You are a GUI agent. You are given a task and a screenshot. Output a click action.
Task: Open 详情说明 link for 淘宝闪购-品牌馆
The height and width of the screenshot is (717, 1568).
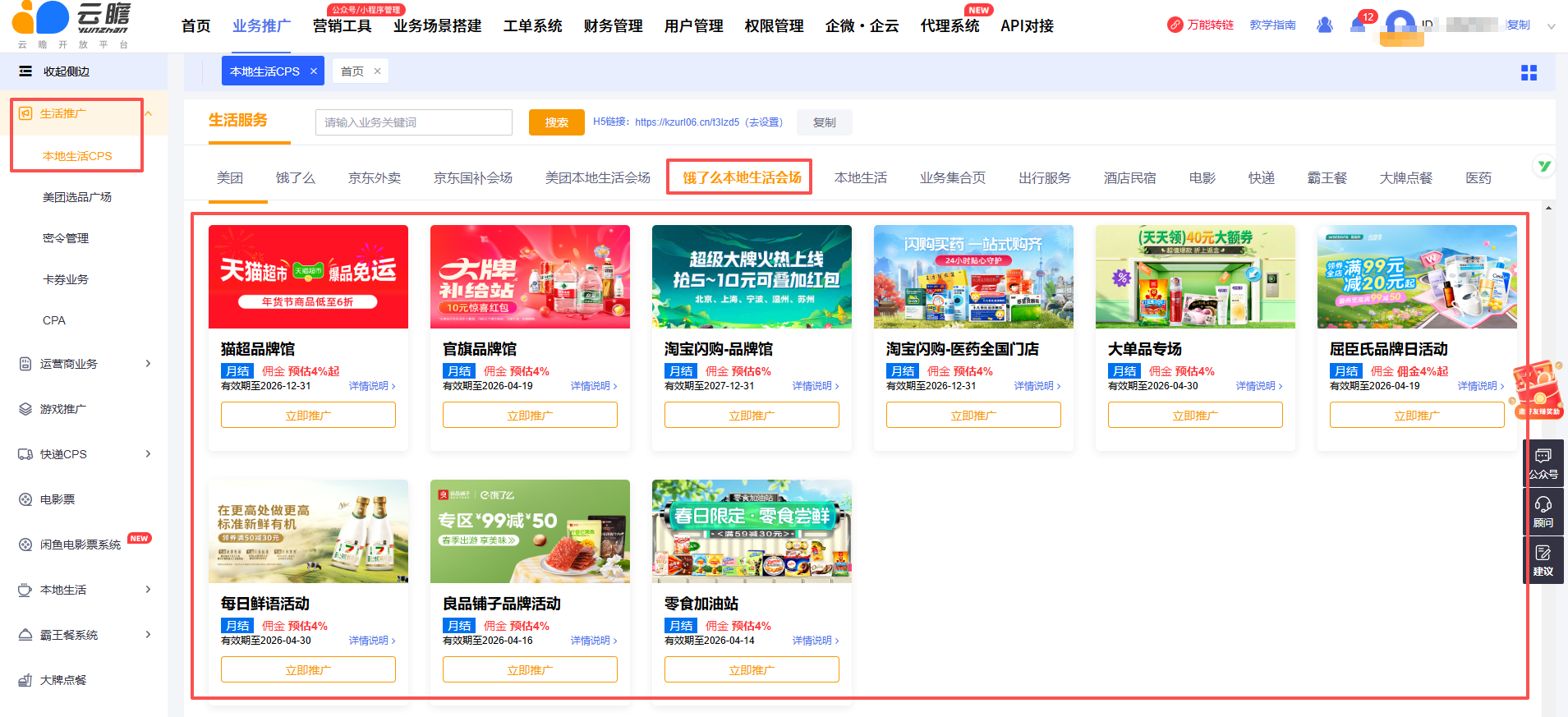(x=815, y=386)
